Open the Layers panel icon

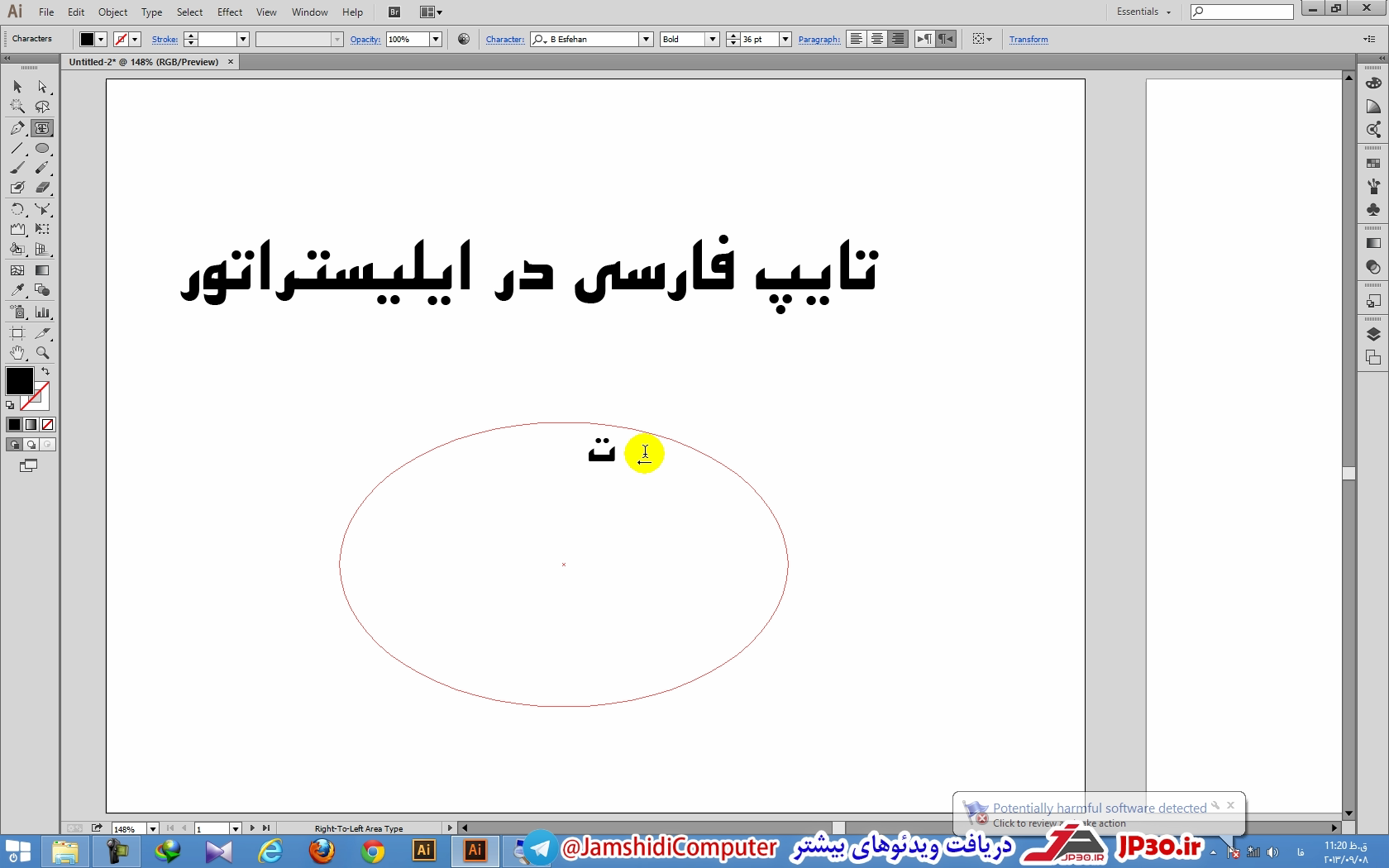point(1373,335)
